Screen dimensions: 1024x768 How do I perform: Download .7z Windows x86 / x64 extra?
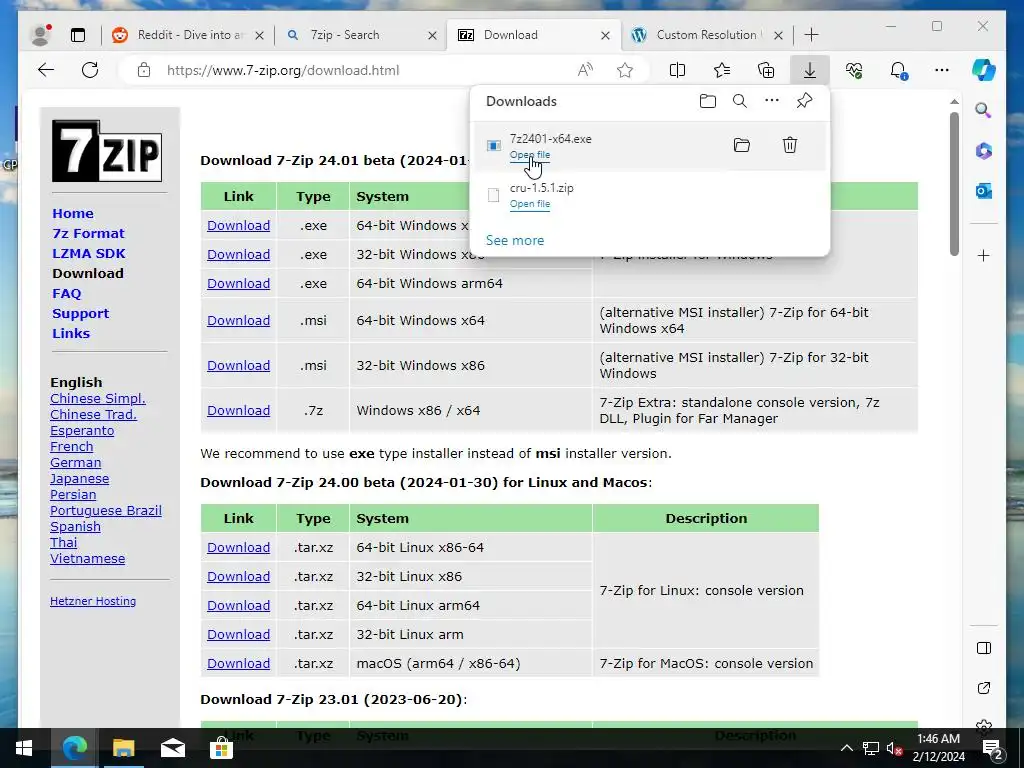(238, 411)
